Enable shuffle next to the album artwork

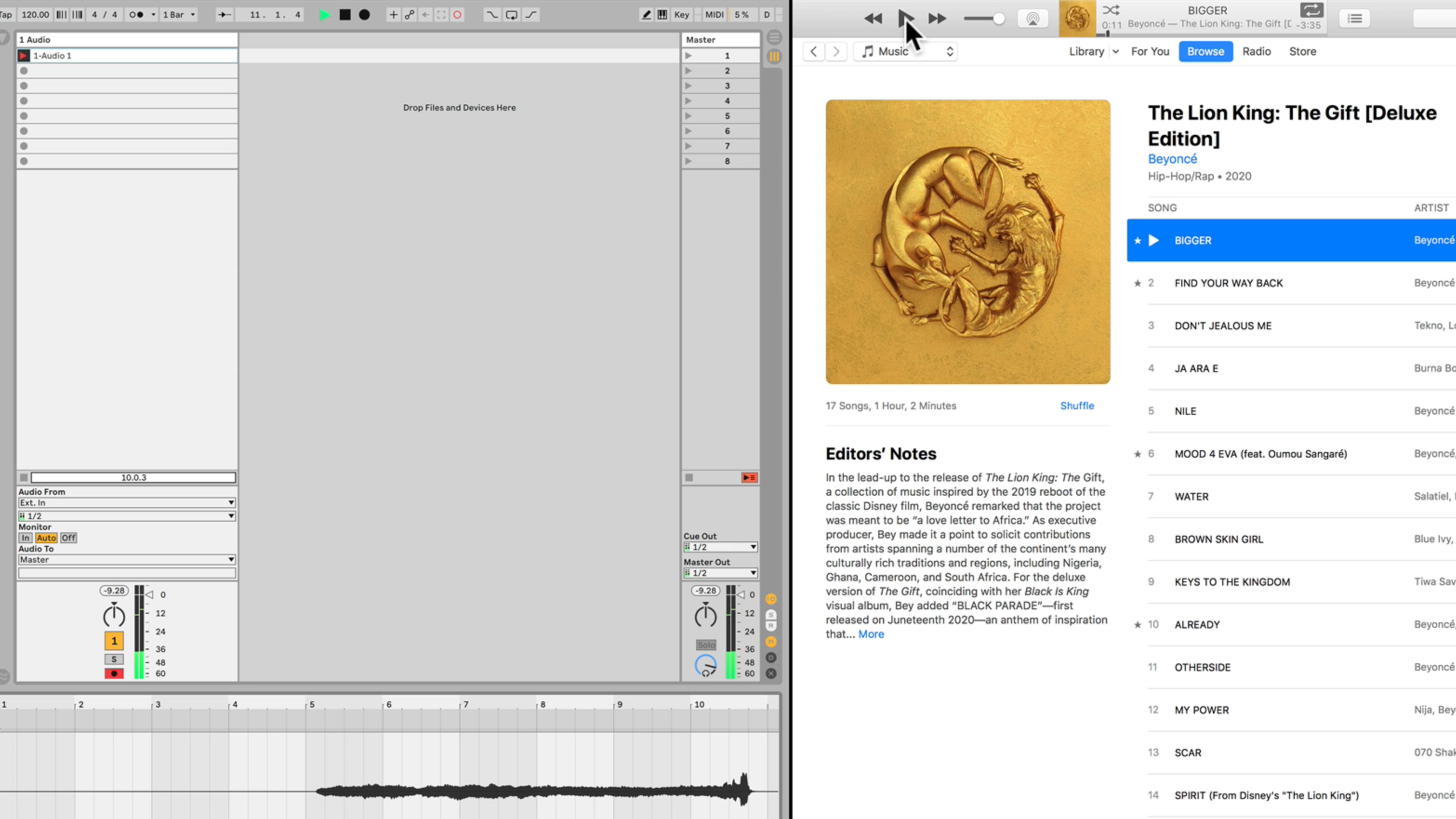[1112, 10]
